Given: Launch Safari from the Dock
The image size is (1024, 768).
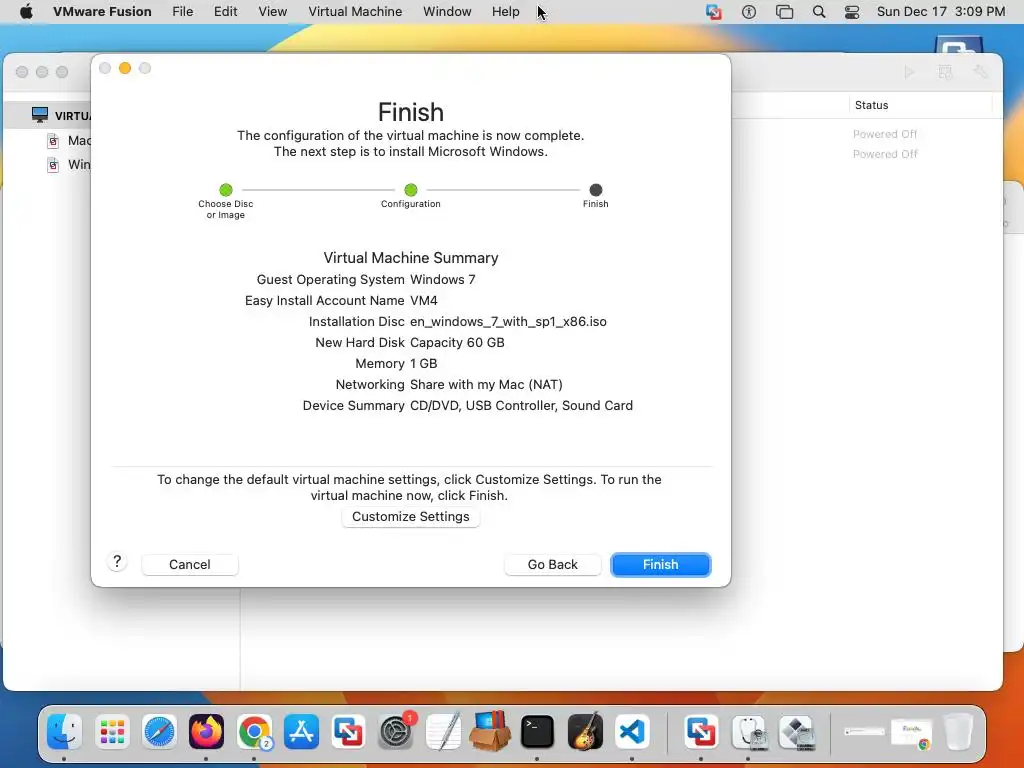Looking at the screenshot, I should (x=159, y=731).
